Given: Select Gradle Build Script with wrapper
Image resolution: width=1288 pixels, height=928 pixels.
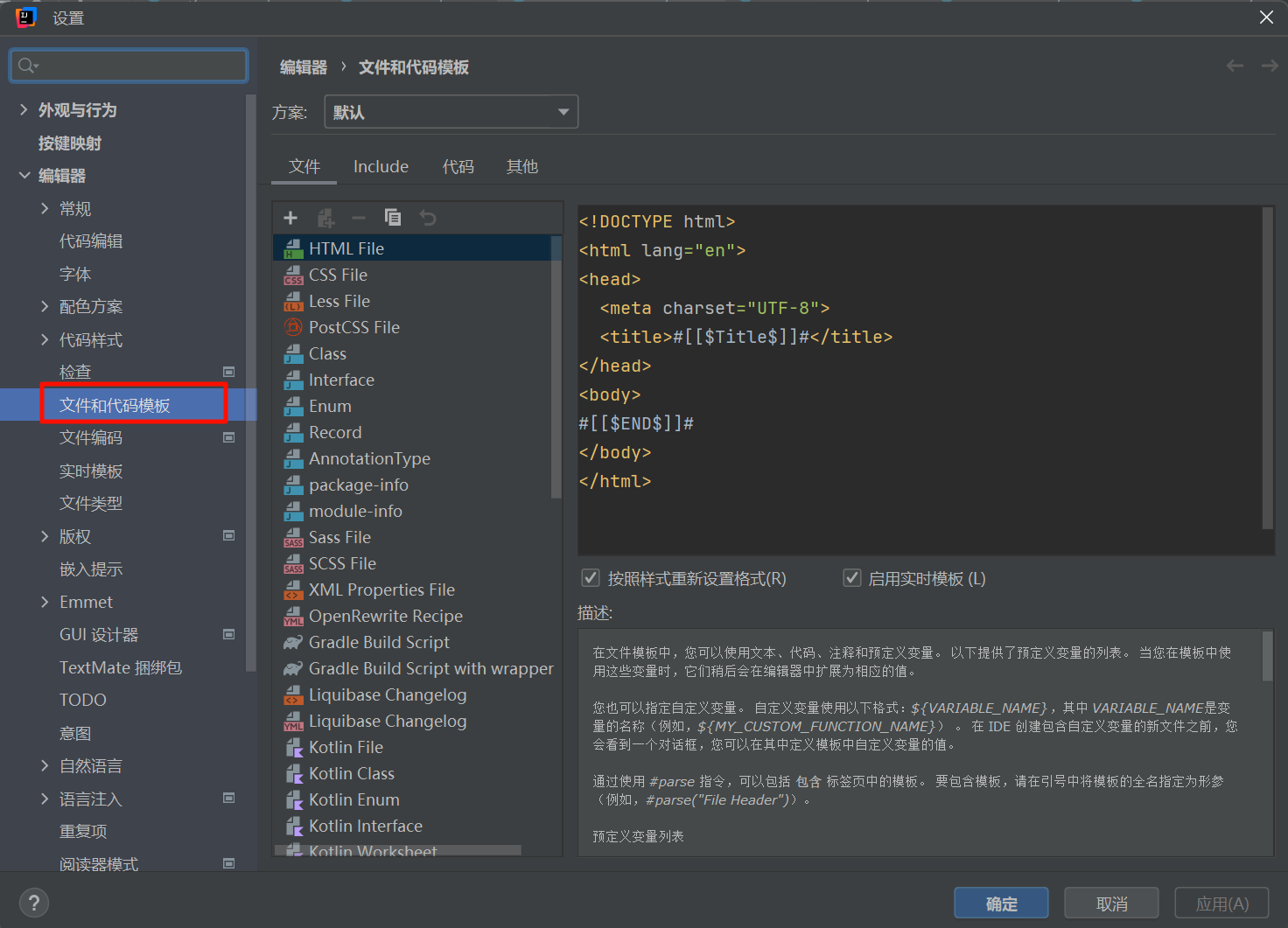Looking at the screenshot, I should click(431, 668).
